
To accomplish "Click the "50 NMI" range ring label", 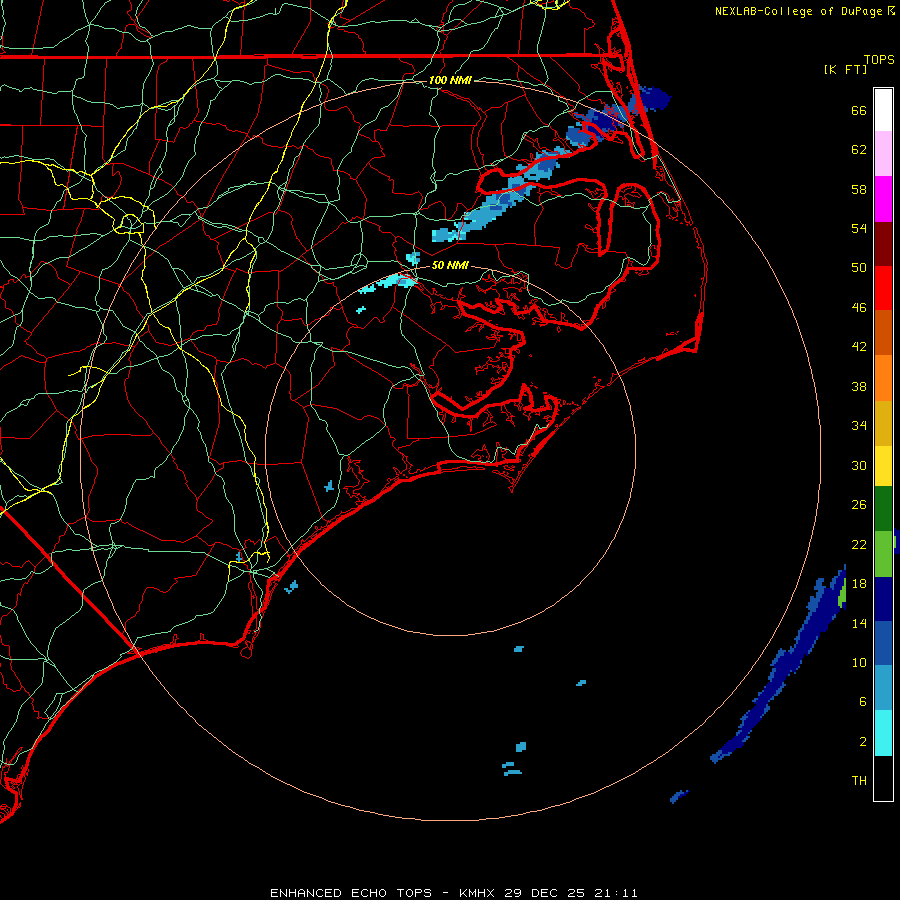I will coord(450,265).
